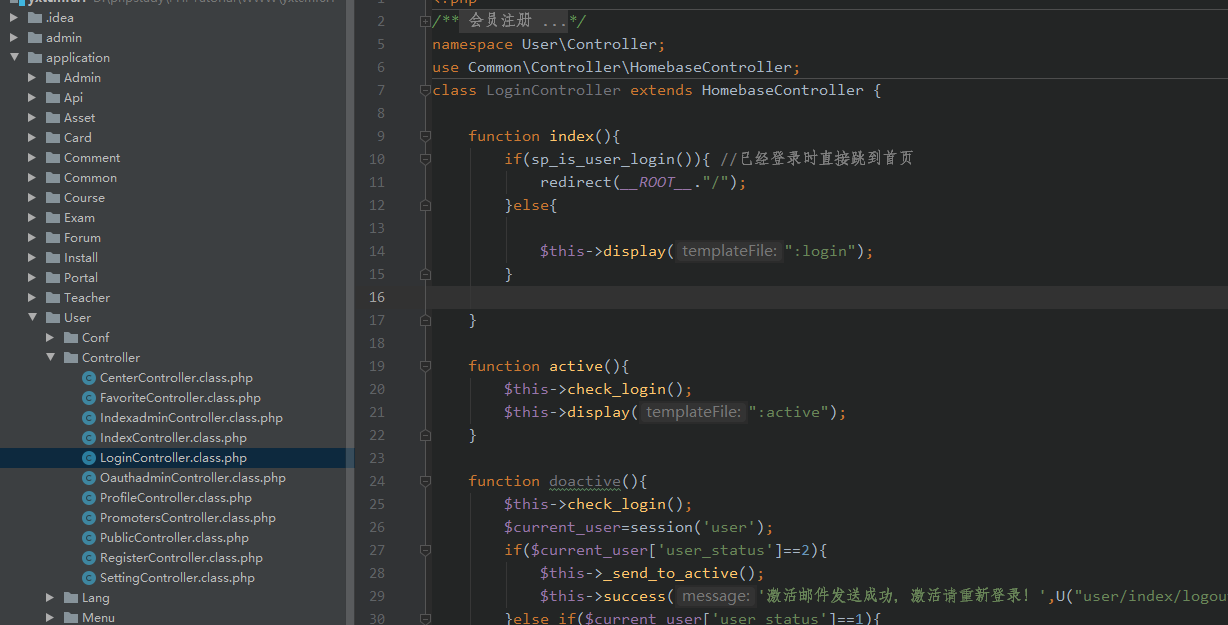Click the PromotersController.class.php class icon

[89, 518]
